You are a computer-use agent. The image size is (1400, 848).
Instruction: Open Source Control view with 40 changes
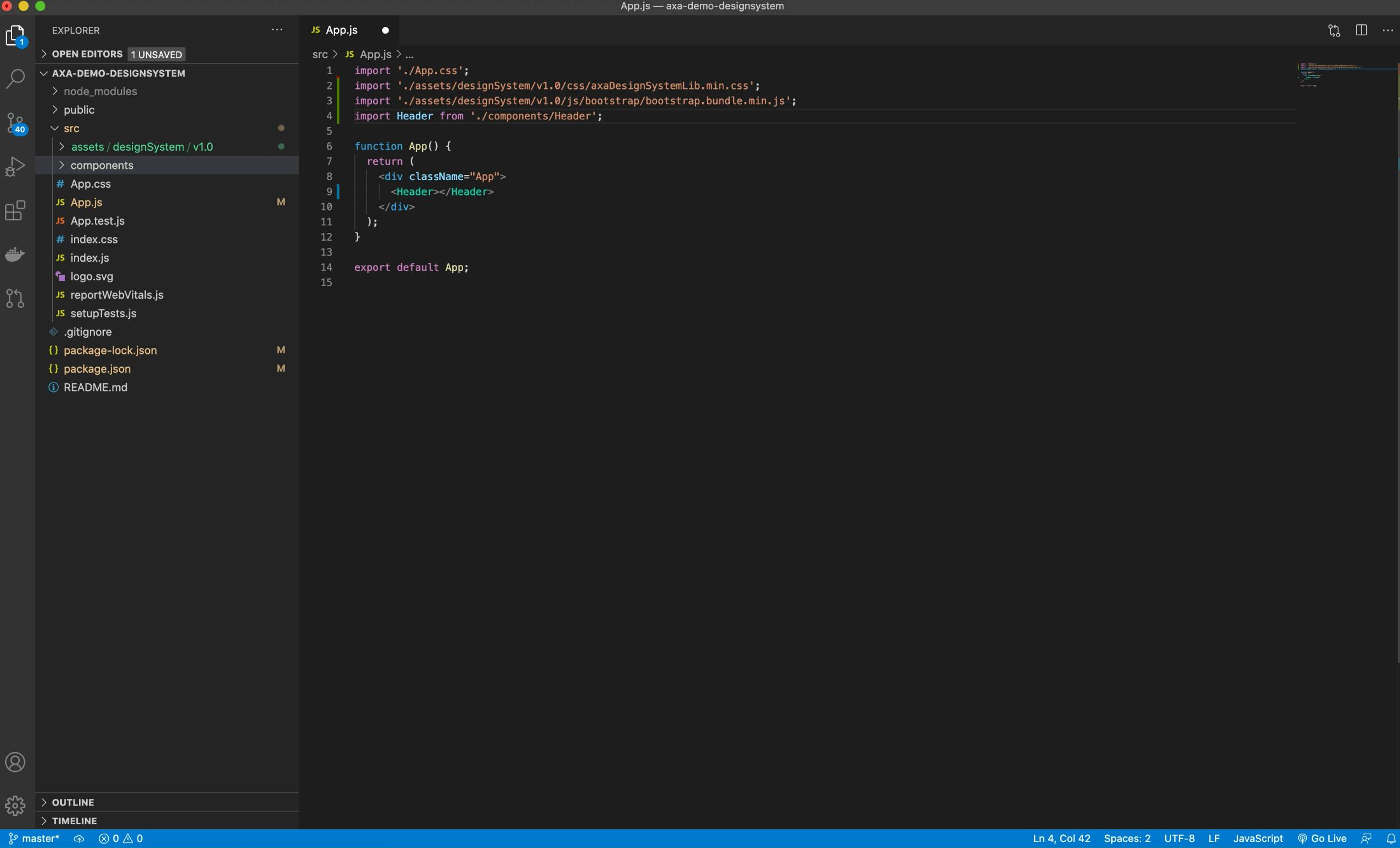coord(15,122)
